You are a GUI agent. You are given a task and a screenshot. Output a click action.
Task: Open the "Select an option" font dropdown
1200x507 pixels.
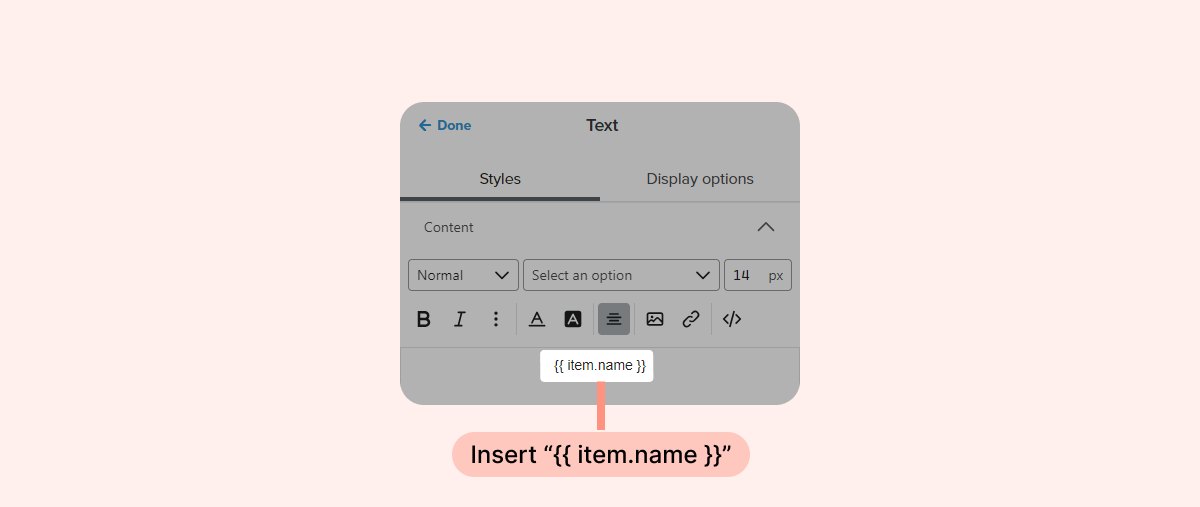(x=621, y=275)
